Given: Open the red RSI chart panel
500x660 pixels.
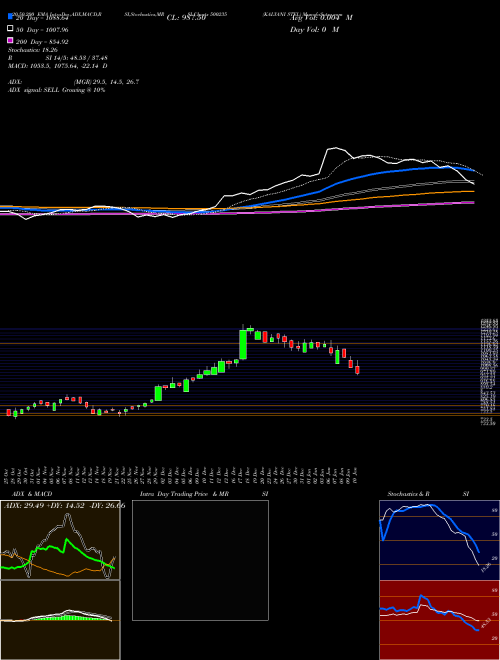Looking at the screenshot, I should tap(439, 620).
